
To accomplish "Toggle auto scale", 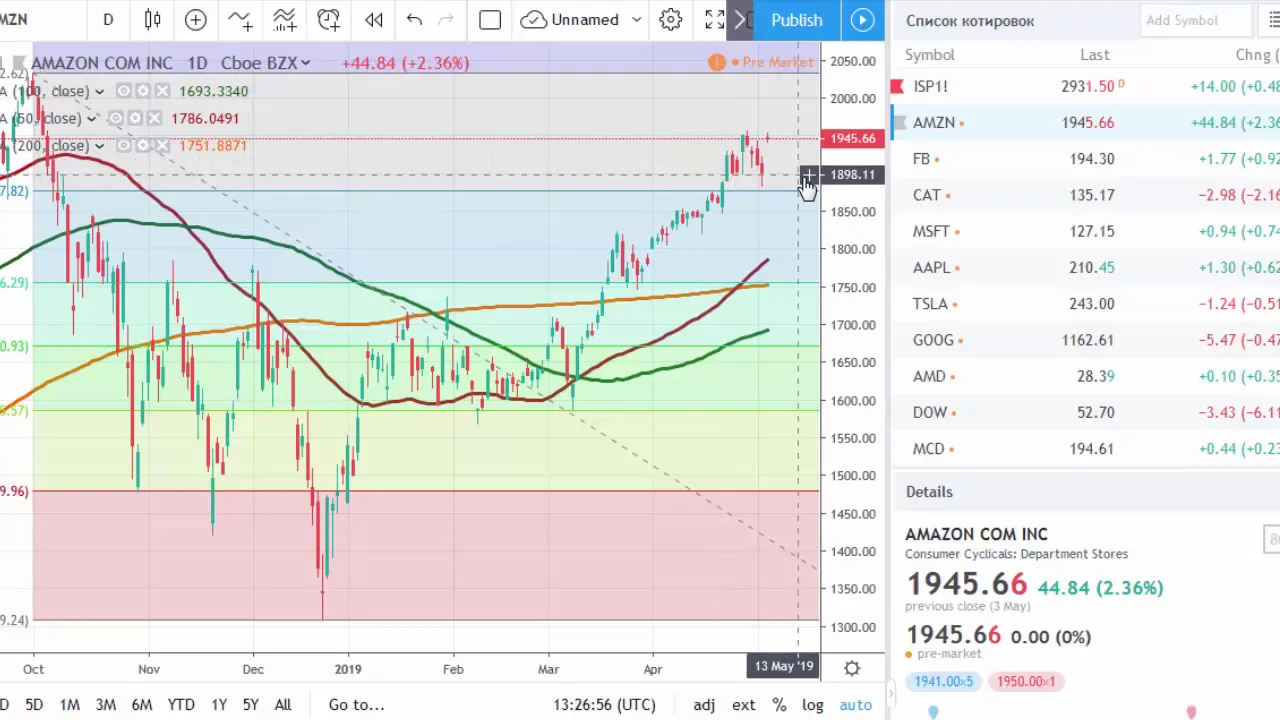I will point(855,704).
